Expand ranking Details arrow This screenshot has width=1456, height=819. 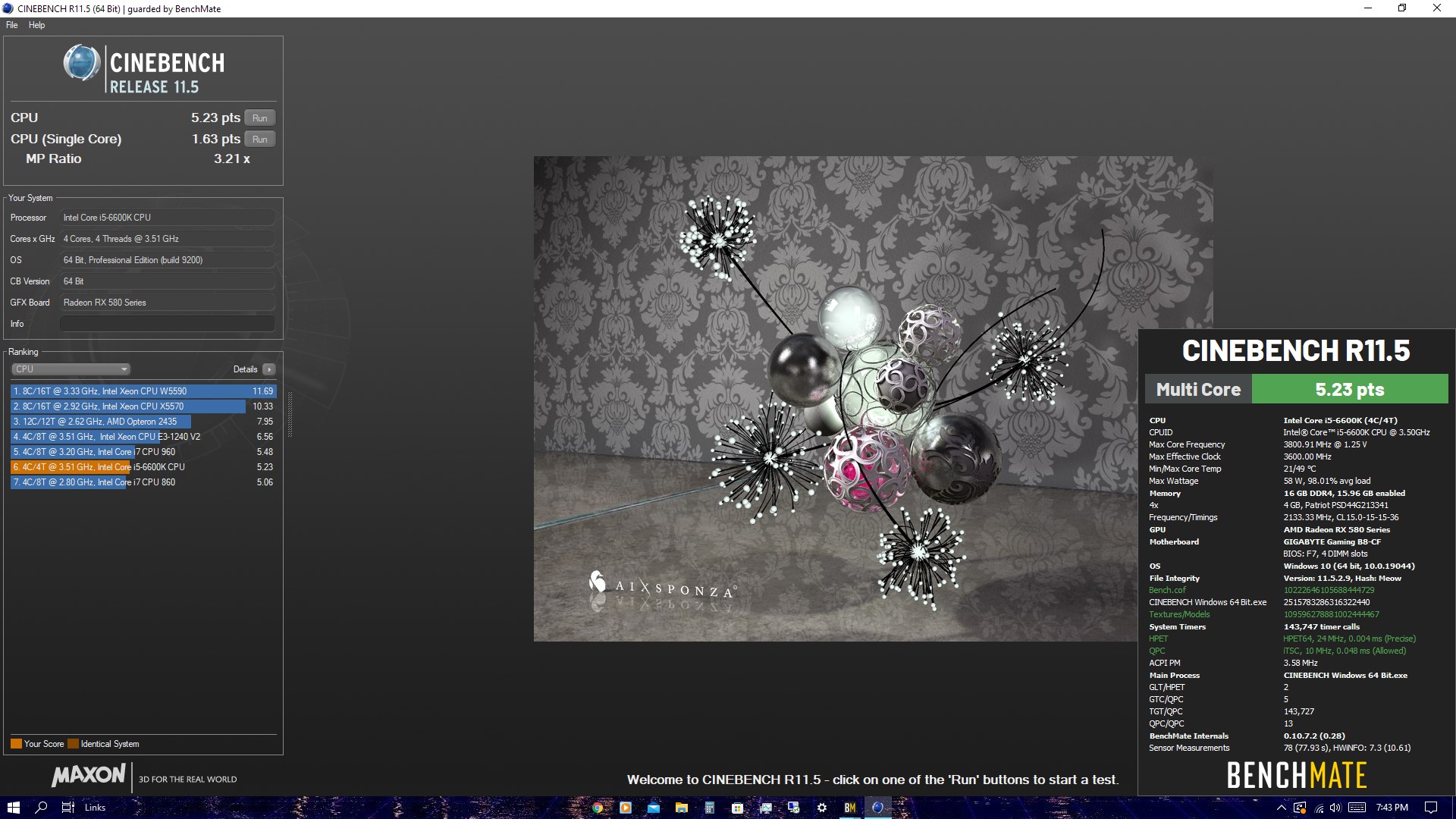269,369
